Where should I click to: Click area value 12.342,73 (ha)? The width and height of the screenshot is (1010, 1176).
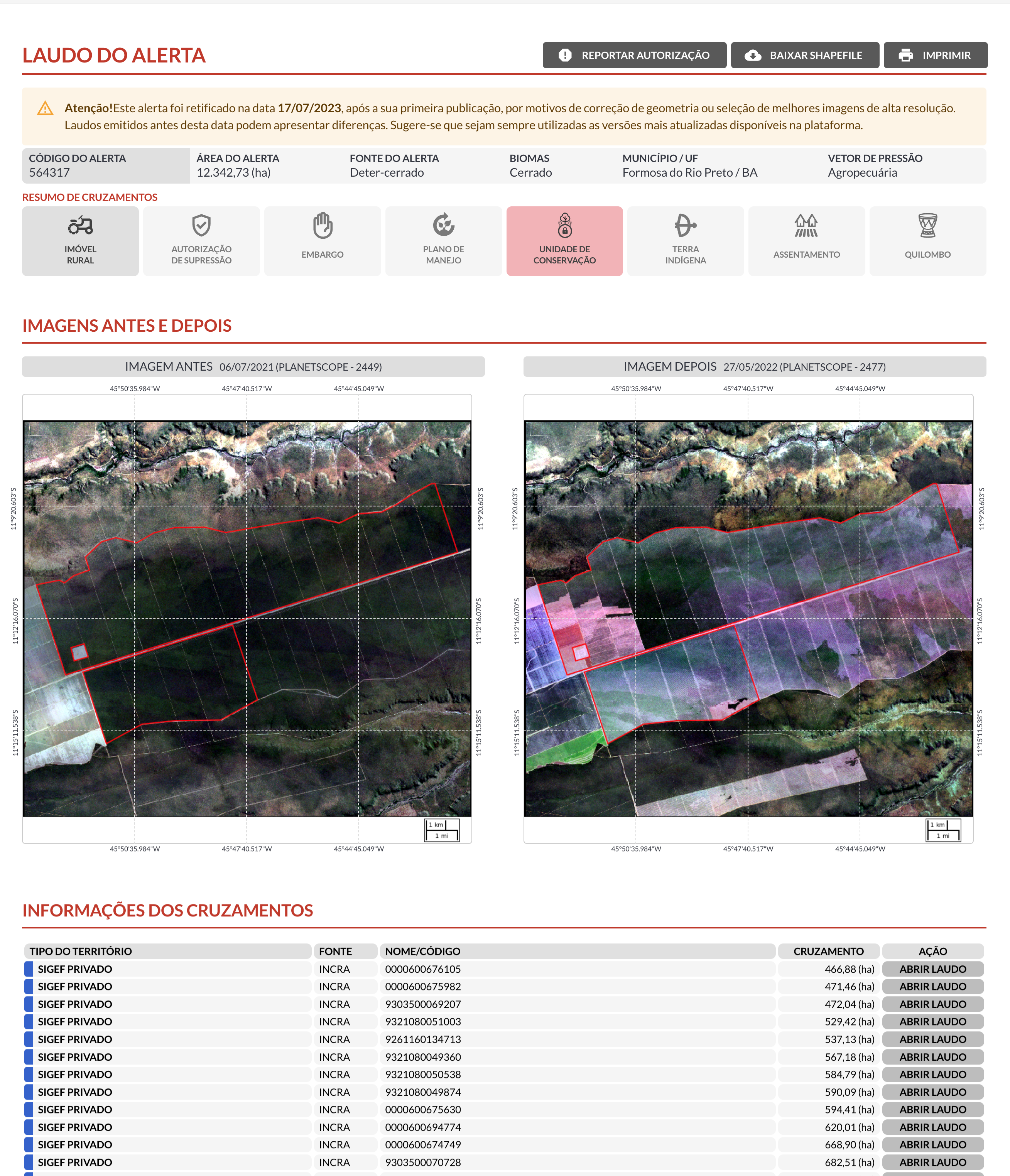pyautogui.click(x=233, y=172)
